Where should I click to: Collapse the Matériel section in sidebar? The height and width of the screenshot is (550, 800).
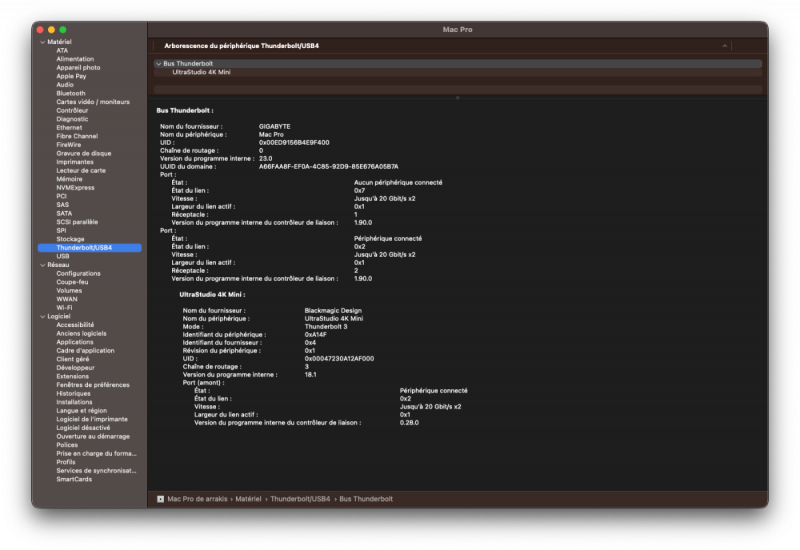[43, 42]
